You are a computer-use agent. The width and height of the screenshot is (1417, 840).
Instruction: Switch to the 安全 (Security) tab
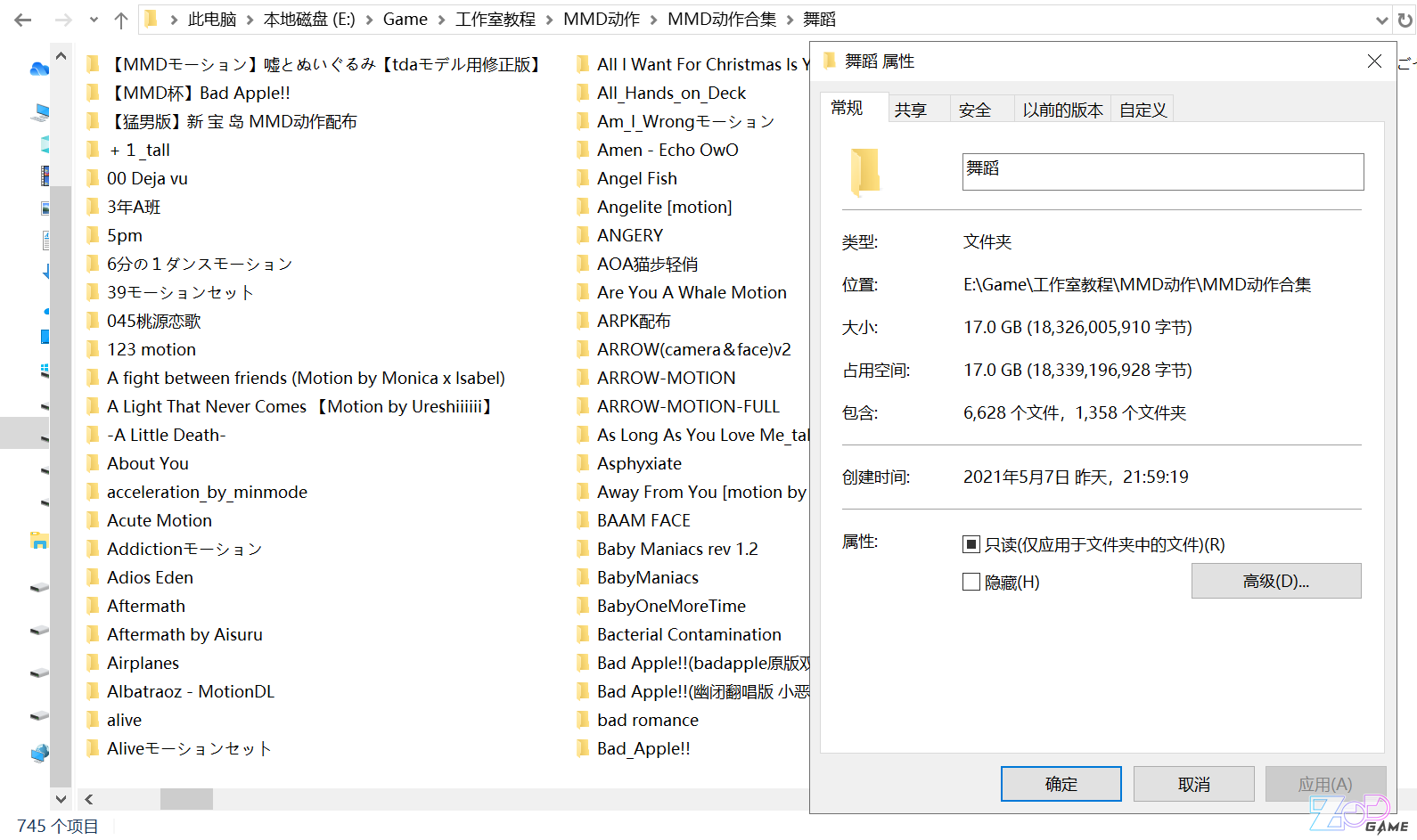point(975,110)
